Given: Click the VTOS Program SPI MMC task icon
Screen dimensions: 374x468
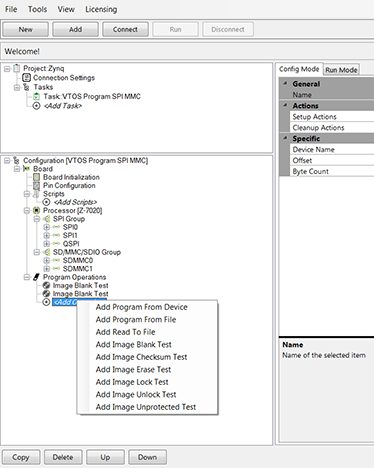Looking at the screenshot, I should tap(37, 97).
